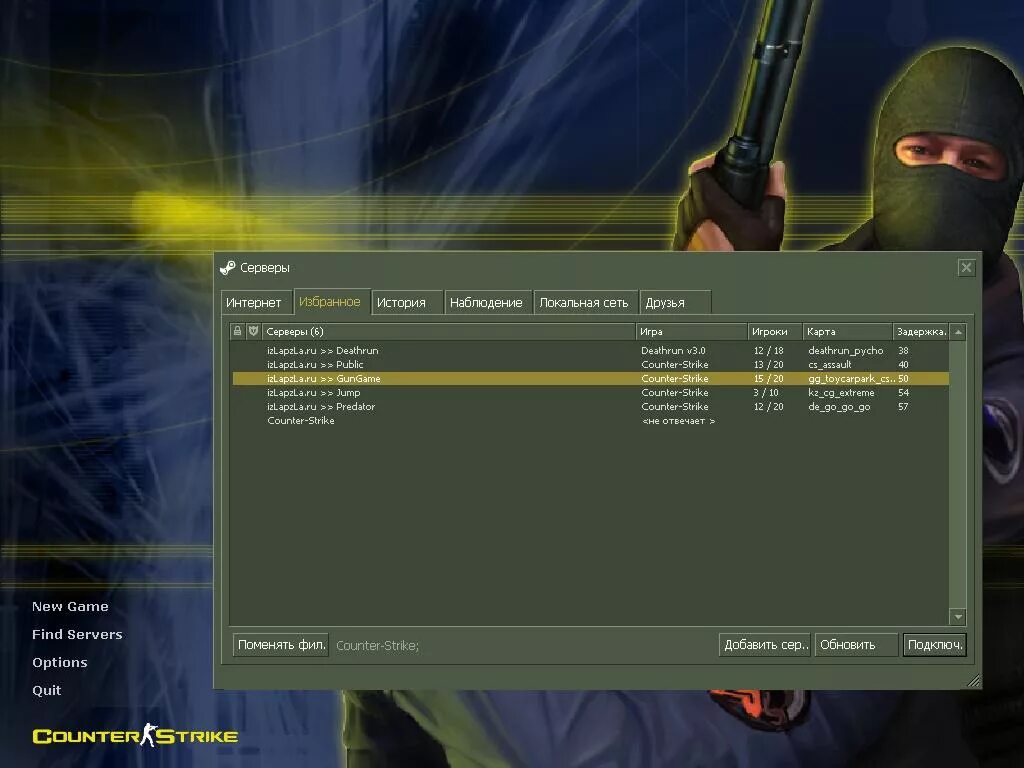Click the 3 / 10 players cell
The height and width of the screenshot is (768, 1024).
coord(766,392)
